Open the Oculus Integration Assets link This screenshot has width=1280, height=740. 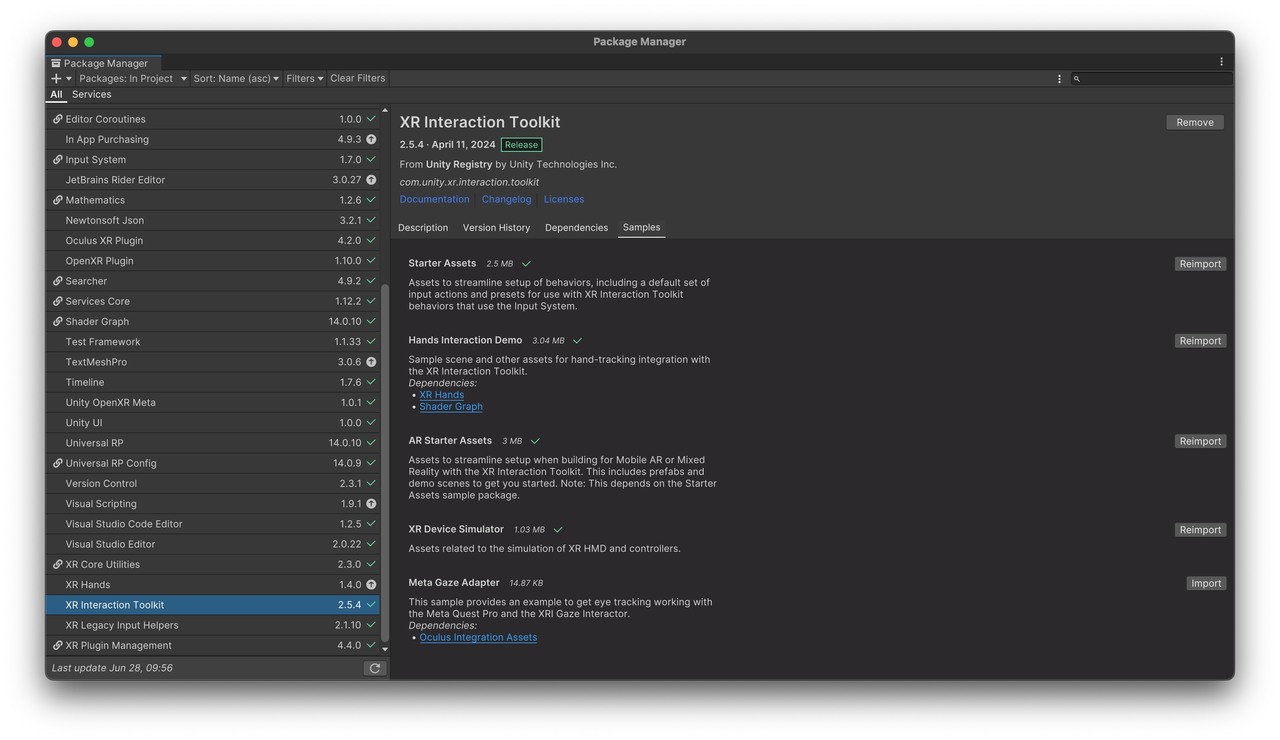point(478,637)
